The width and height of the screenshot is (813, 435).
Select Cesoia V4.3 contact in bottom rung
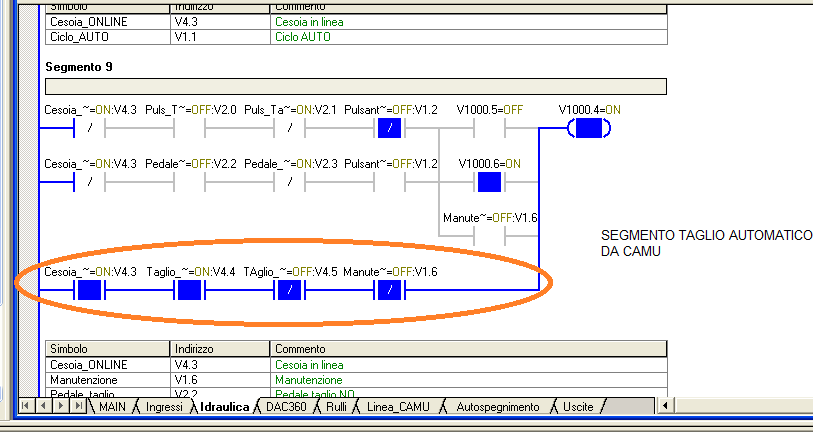click(x=89, y=290)
